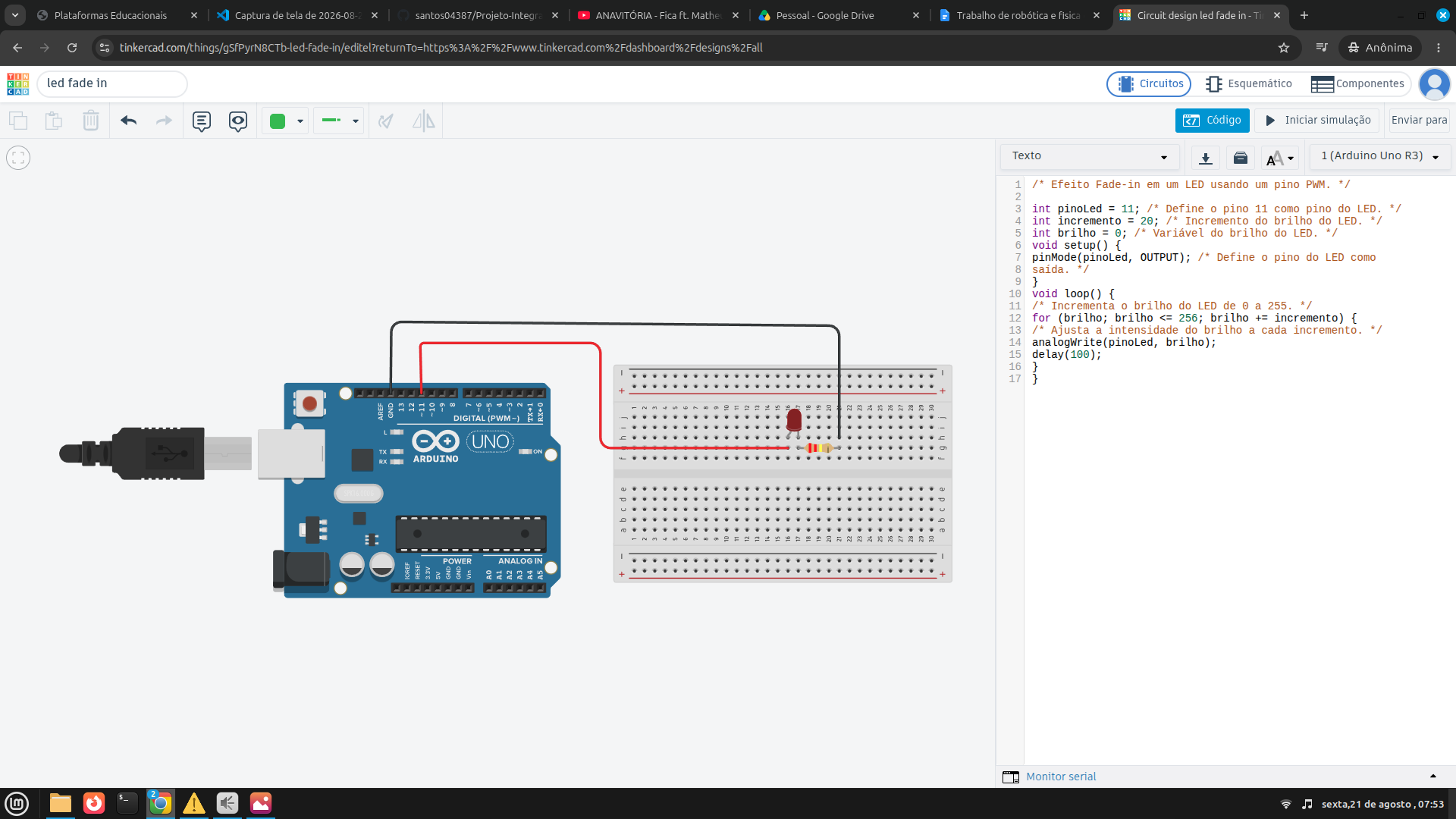Switch to Esquemático view
The width and height of the screenshot is (1456, 819).
click(x=1249, y=84)
